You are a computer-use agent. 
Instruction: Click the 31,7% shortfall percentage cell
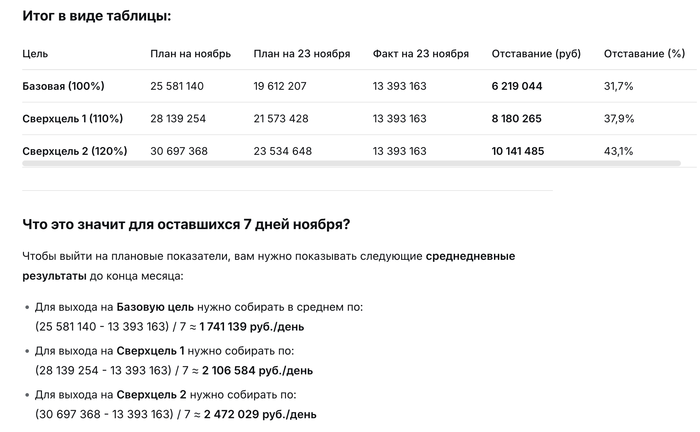619,86
